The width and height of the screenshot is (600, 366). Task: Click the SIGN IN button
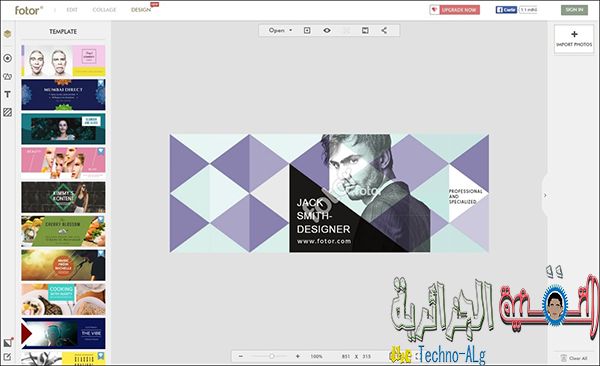[574, 10]
